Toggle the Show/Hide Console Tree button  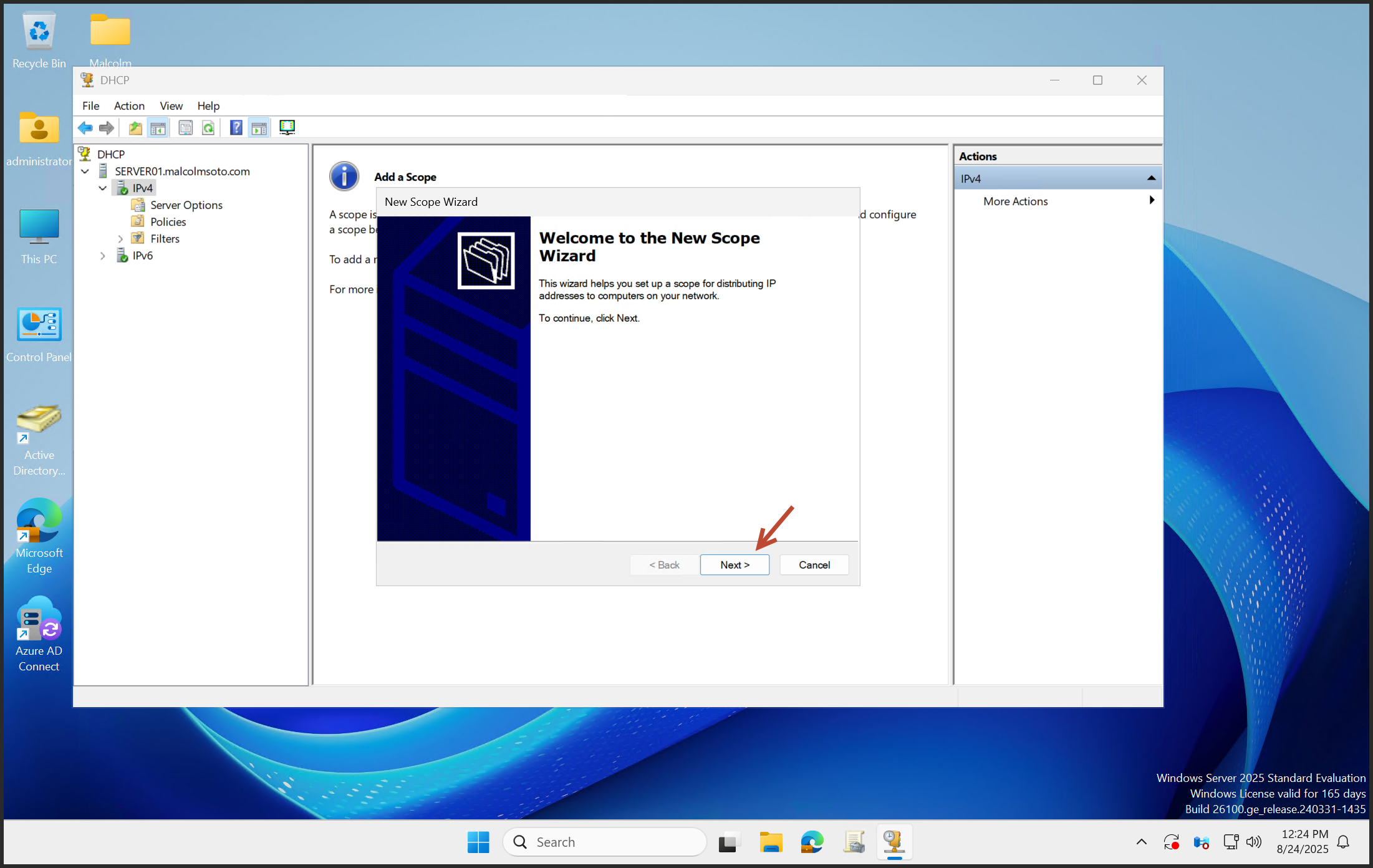pos(158,128)
